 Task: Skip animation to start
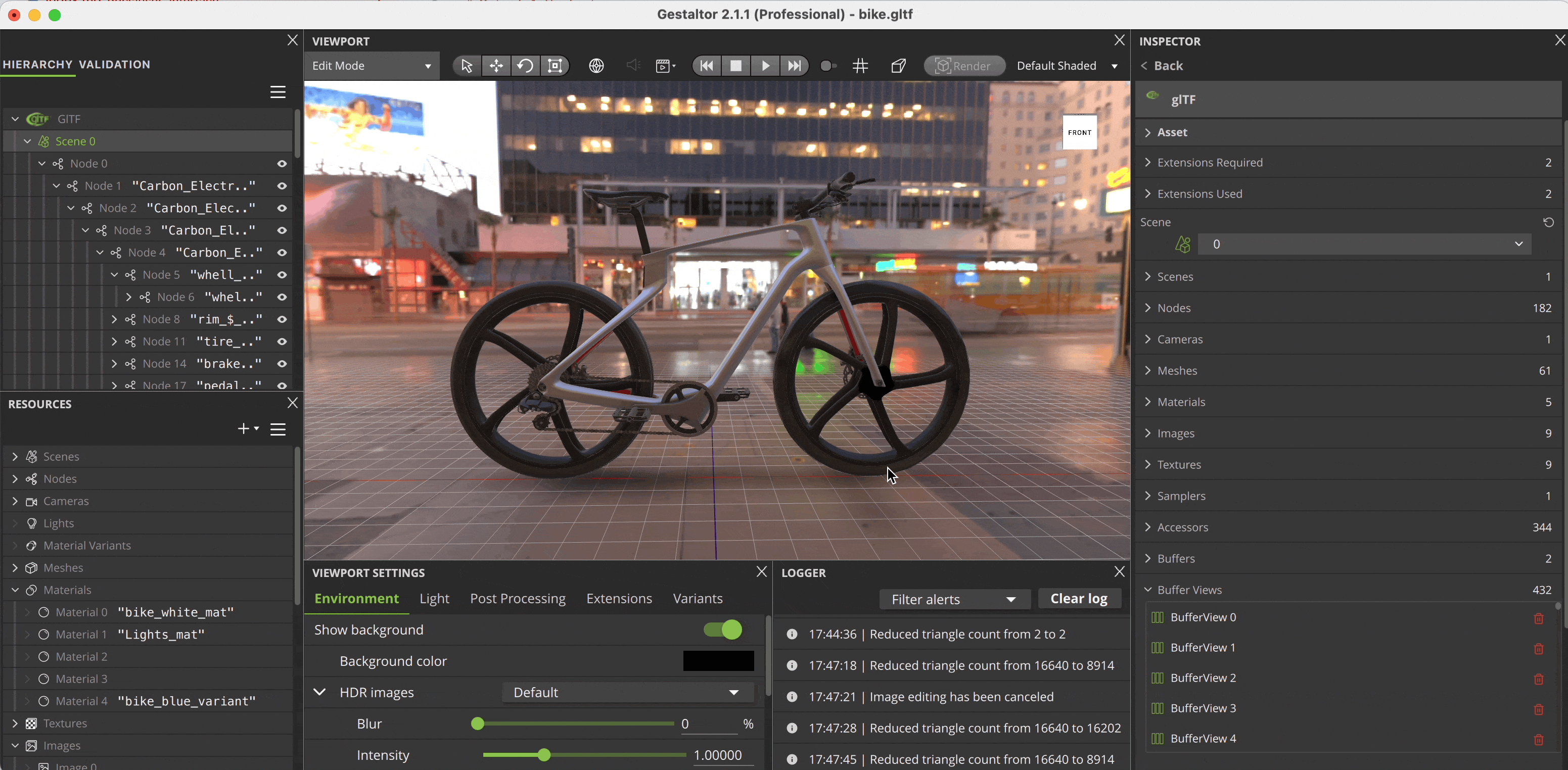[707, 66]
